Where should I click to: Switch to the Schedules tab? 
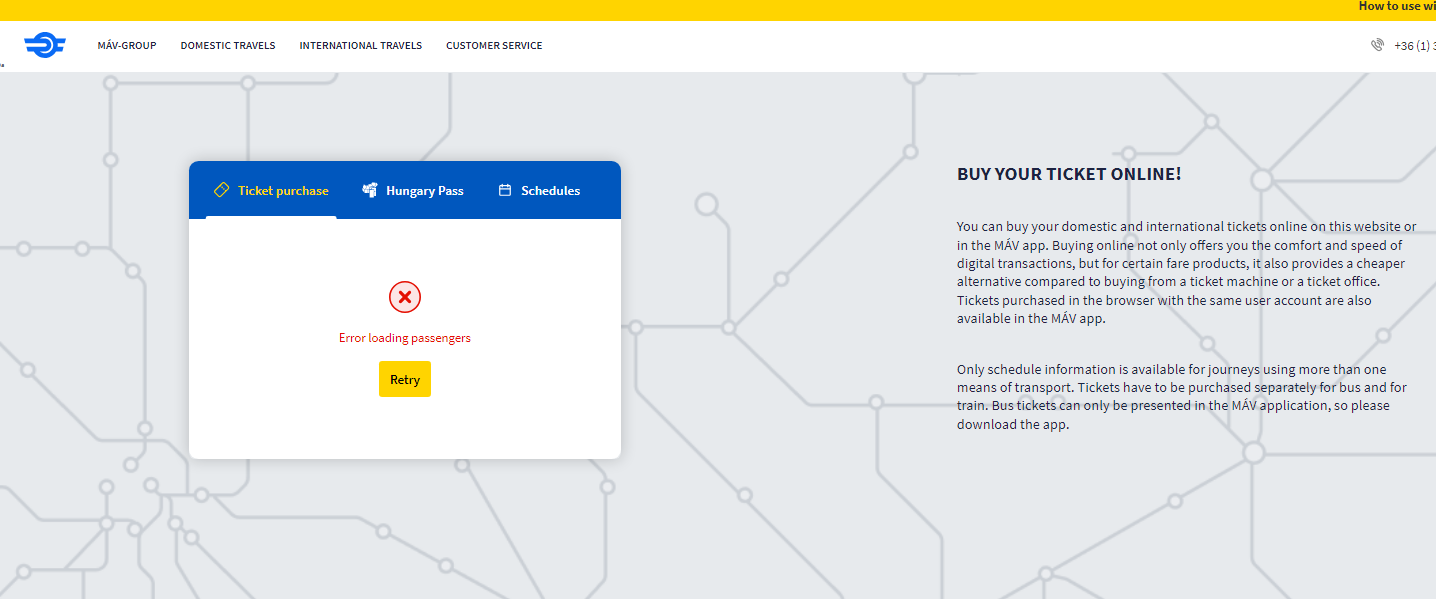[539, 190]
